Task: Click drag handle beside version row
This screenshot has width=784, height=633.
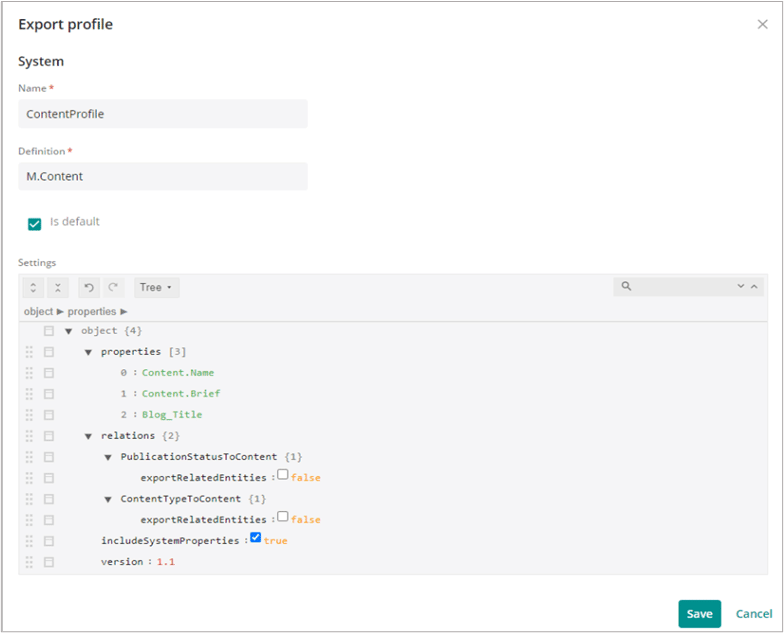Action: (29, 562)
